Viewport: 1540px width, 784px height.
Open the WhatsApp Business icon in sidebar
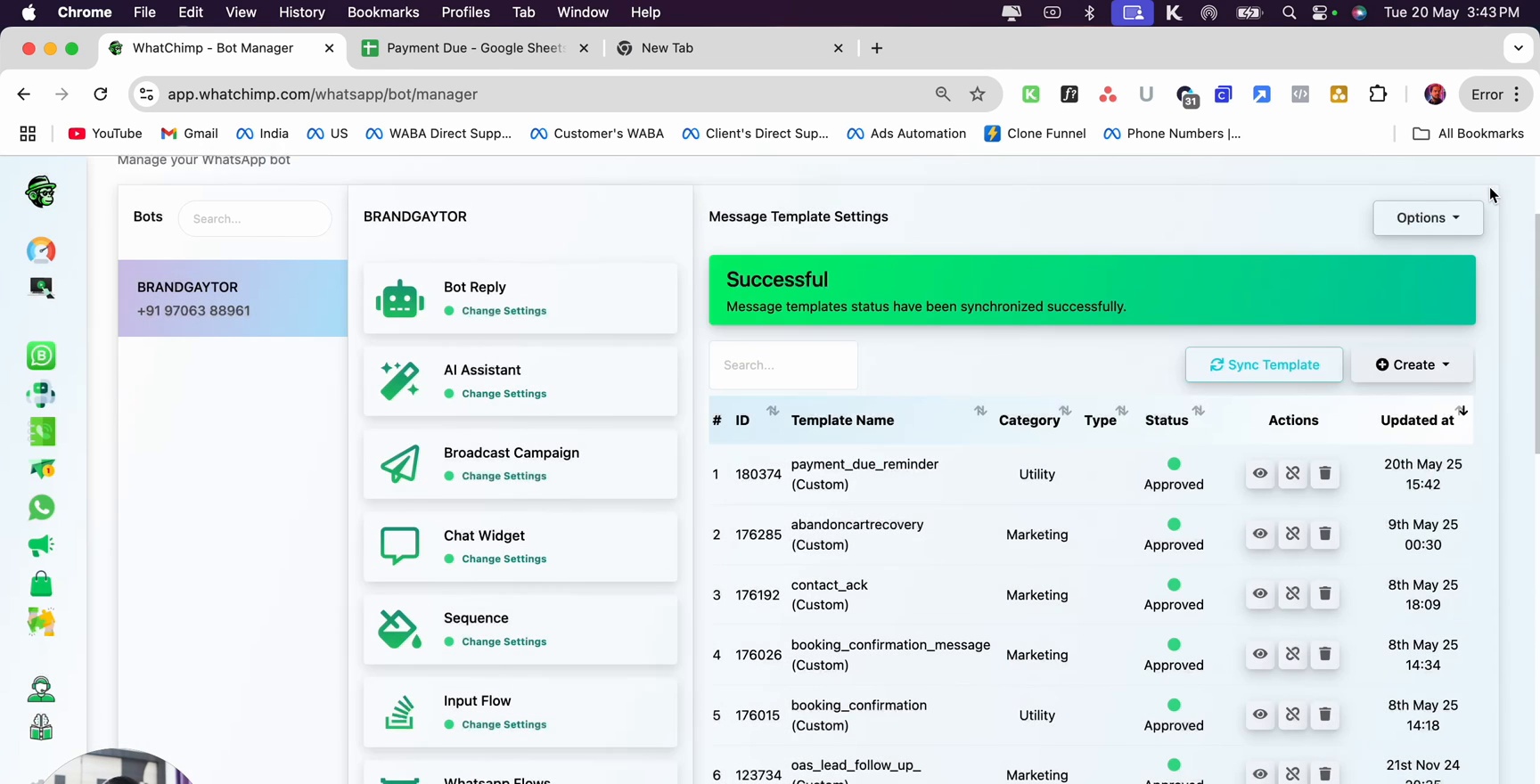(41, 355)
